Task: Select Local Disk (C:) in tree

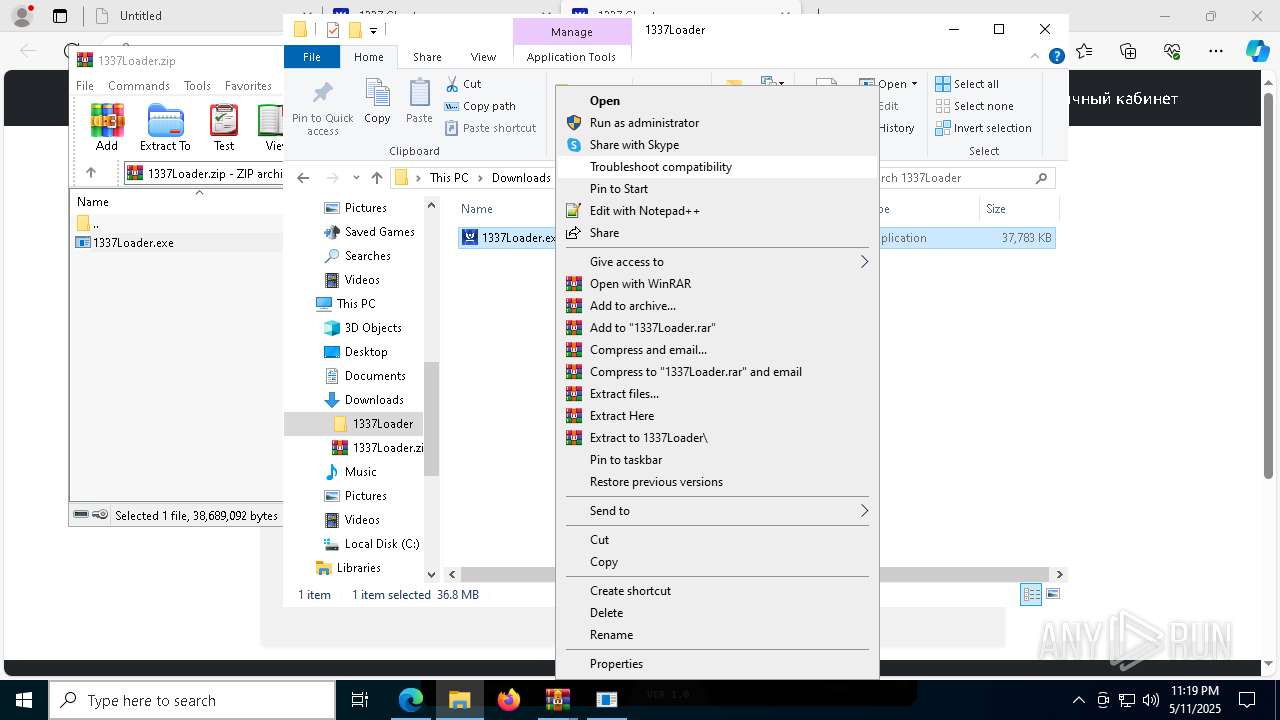Action: tap(371, 544)
